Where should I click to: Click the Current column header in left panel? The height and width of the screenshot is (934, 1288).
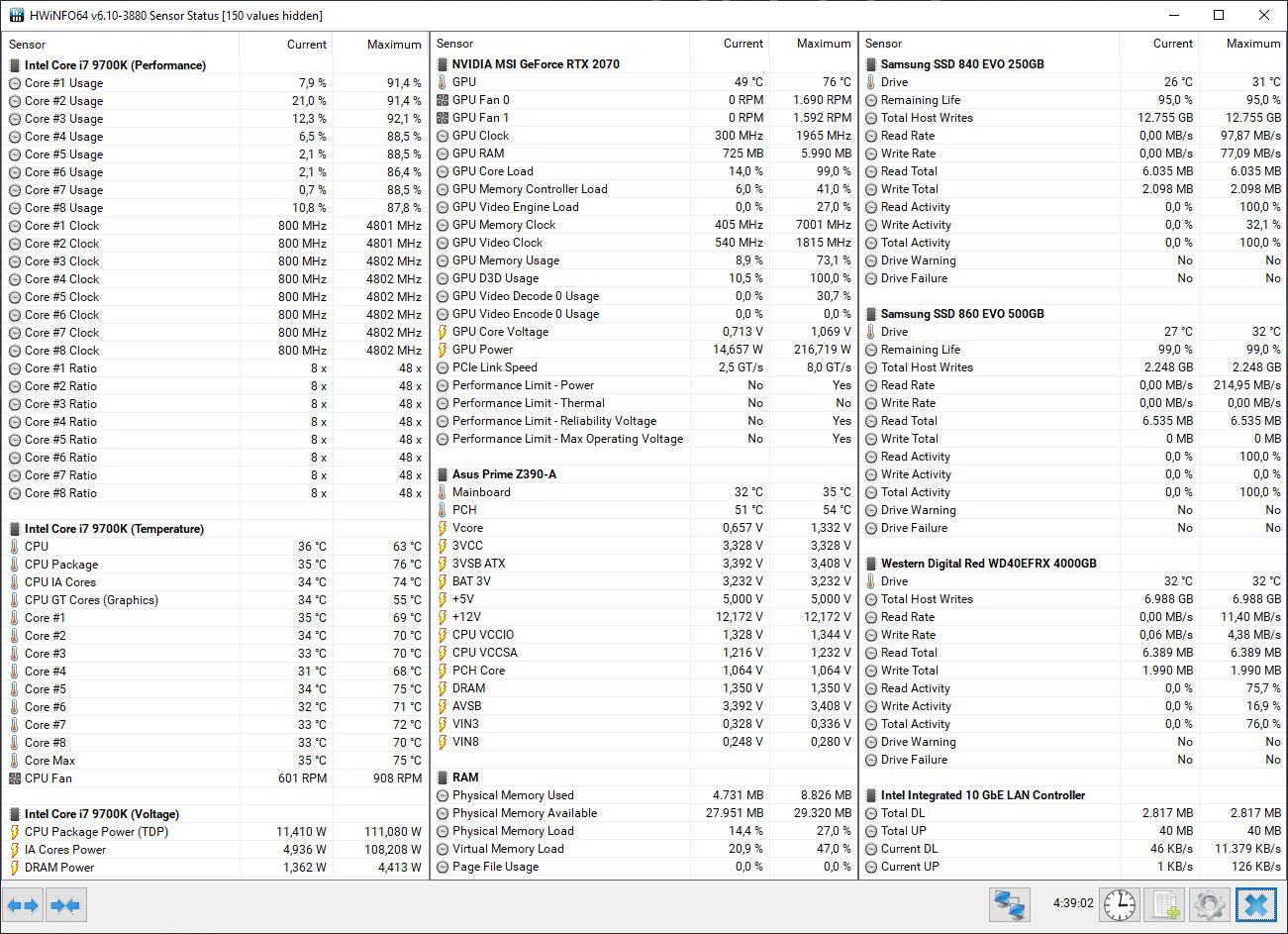coord(286,45)
